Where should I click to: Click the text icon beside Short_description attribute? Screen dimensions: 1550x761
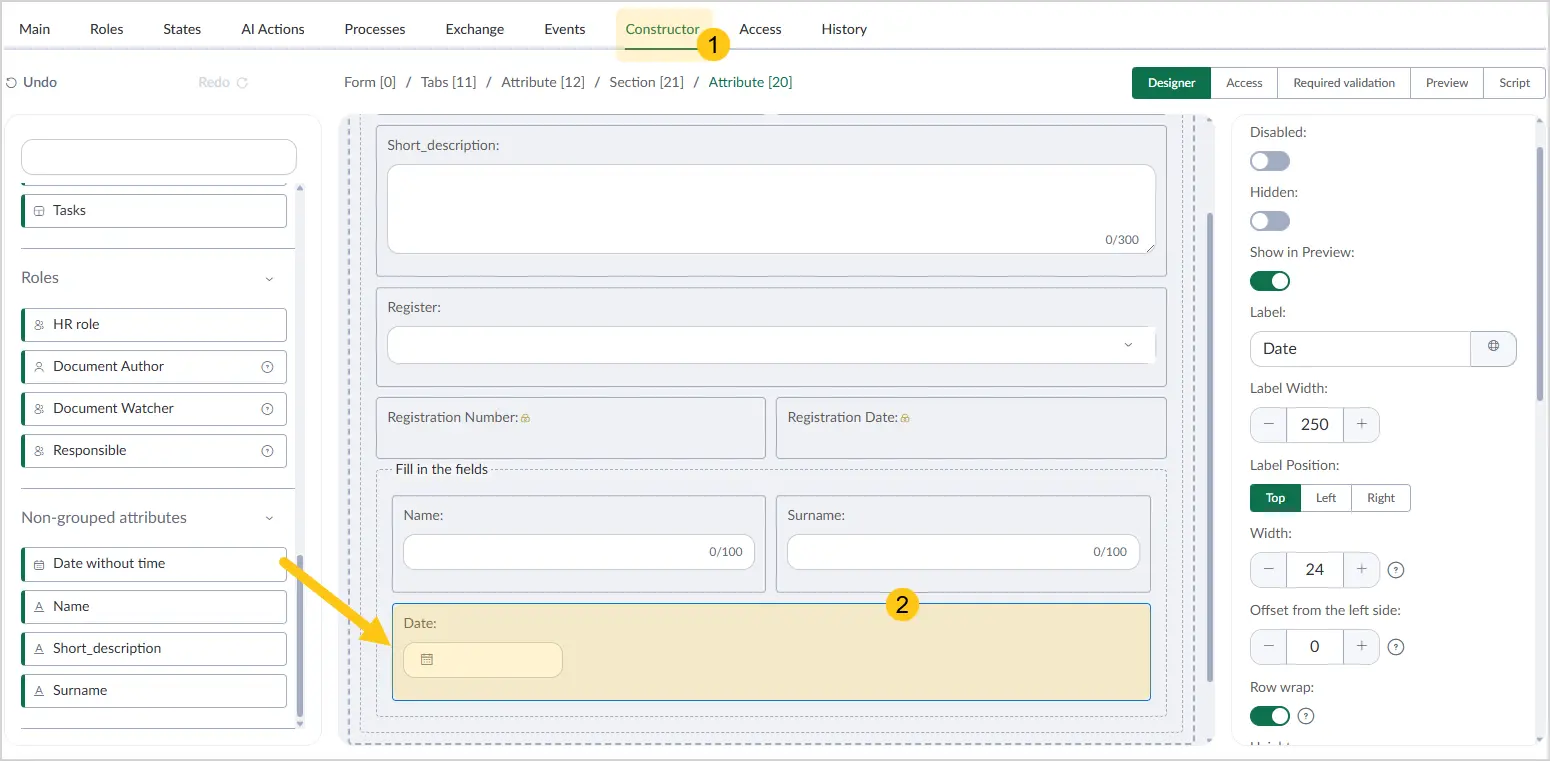(x=39, y=649)
